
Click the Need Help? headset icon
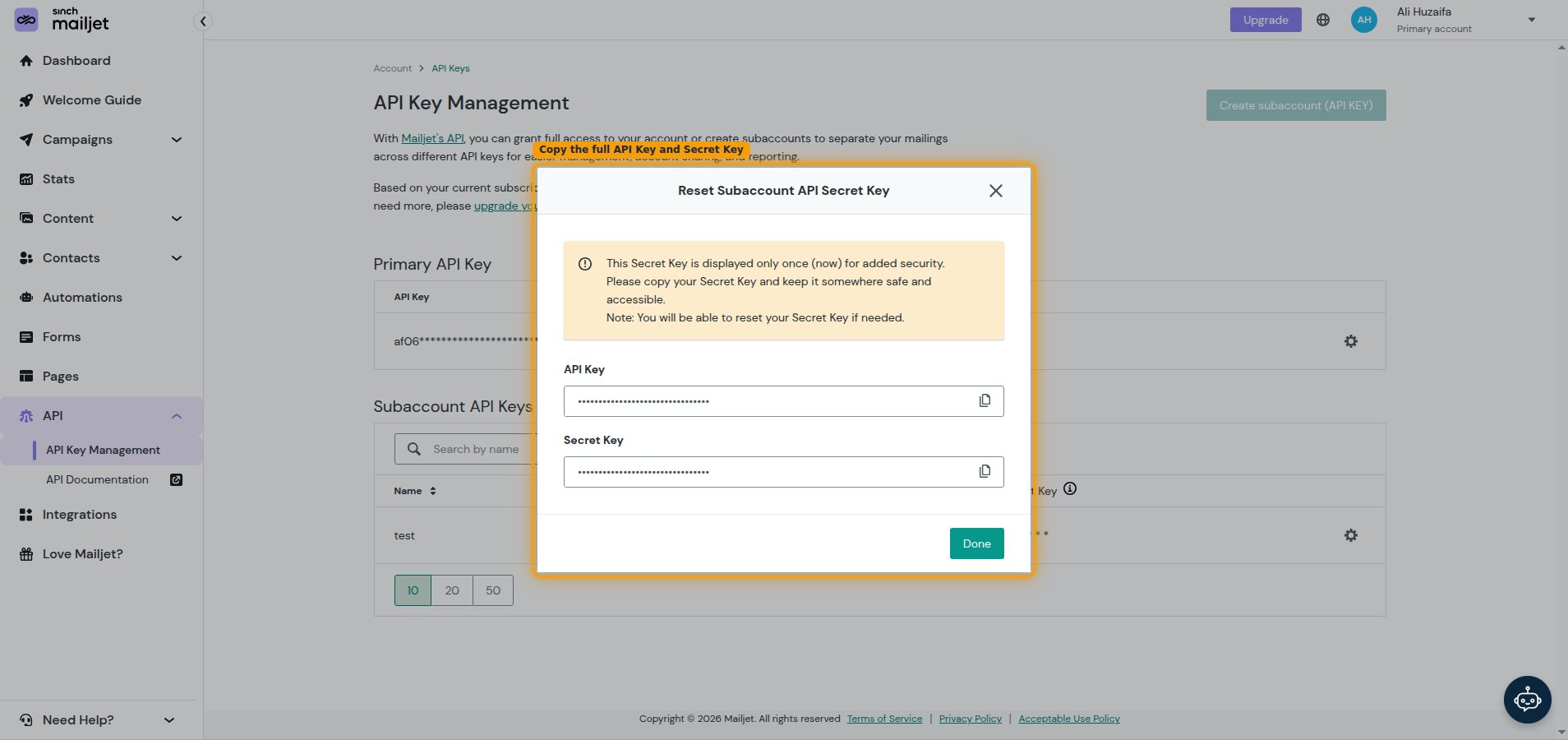[x=26, y=720]
